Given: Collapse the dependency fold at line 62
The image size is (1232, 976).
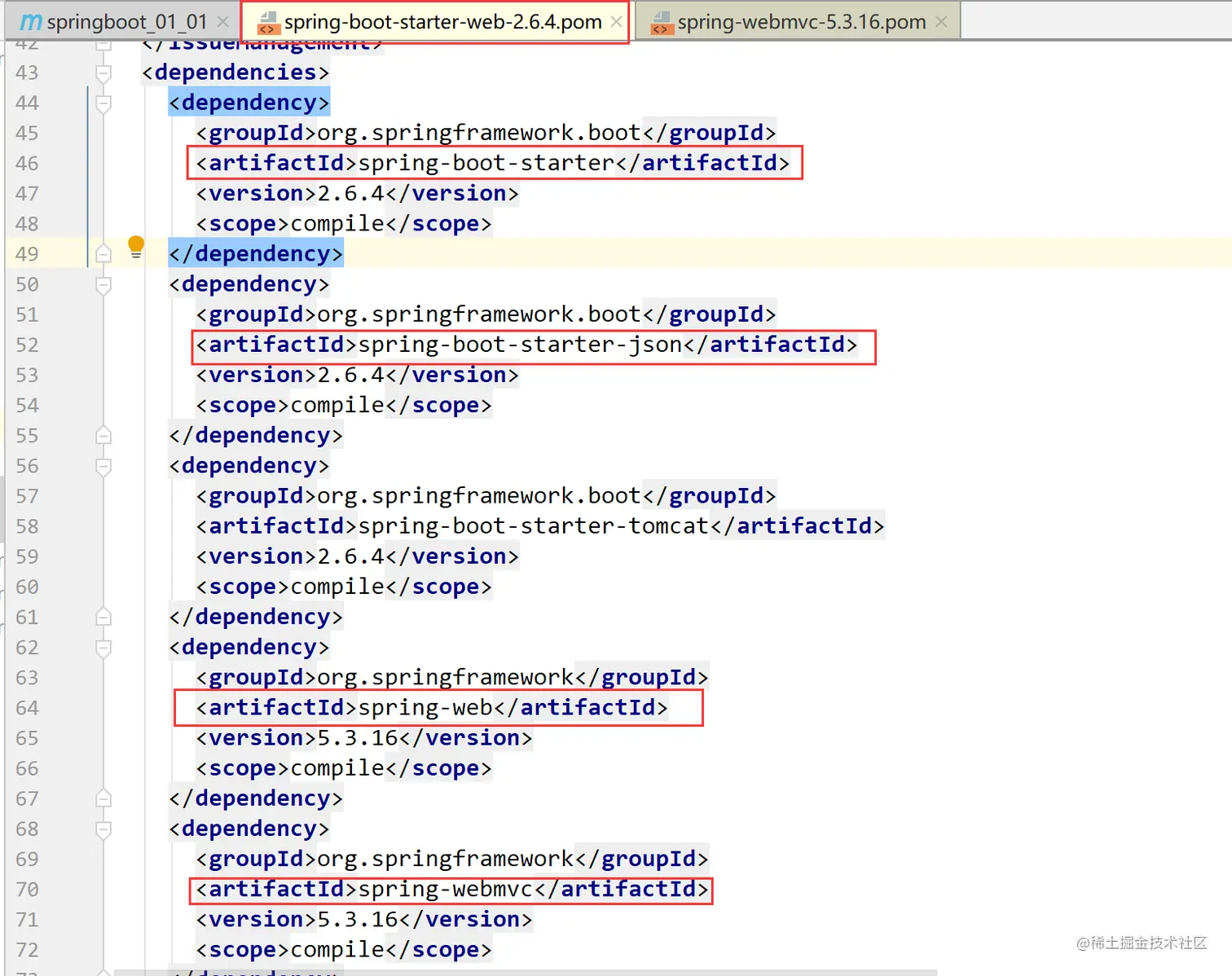Looking at the screenshot, I should pyautogui.click(x=103, y=648).
